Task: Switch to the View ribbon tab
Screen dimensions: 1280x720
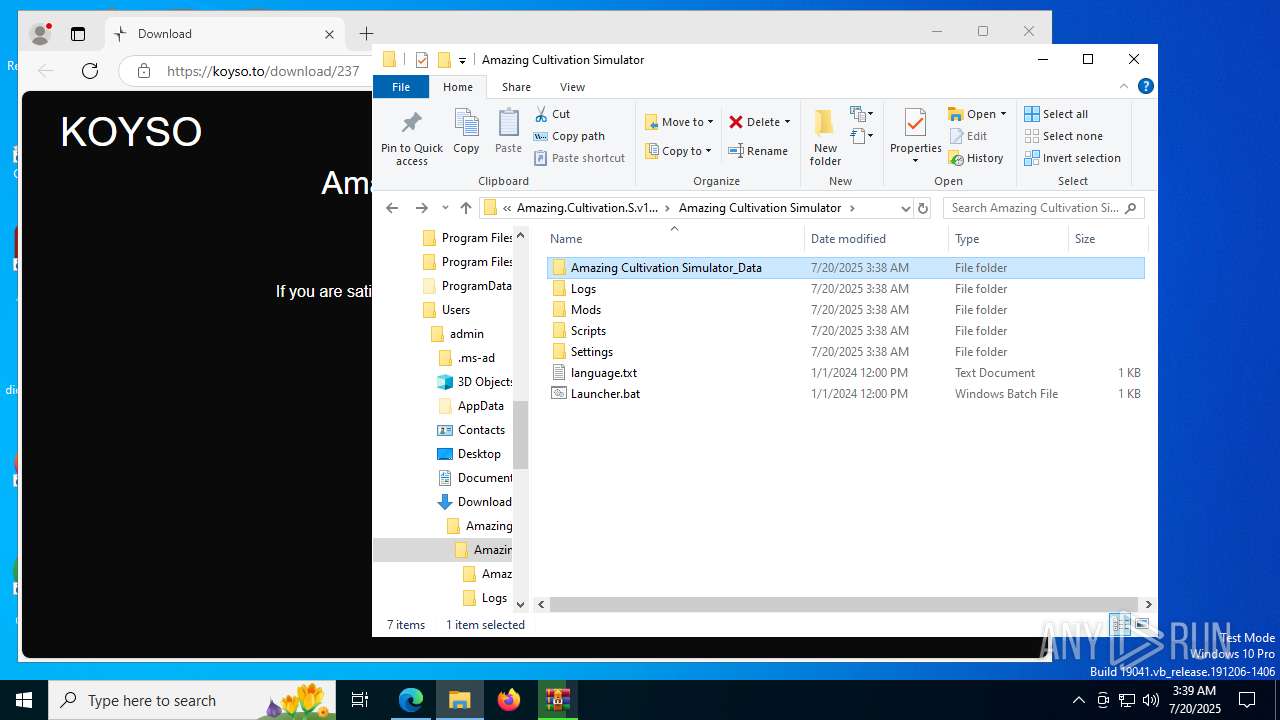Action: click(x=572, y=87)
